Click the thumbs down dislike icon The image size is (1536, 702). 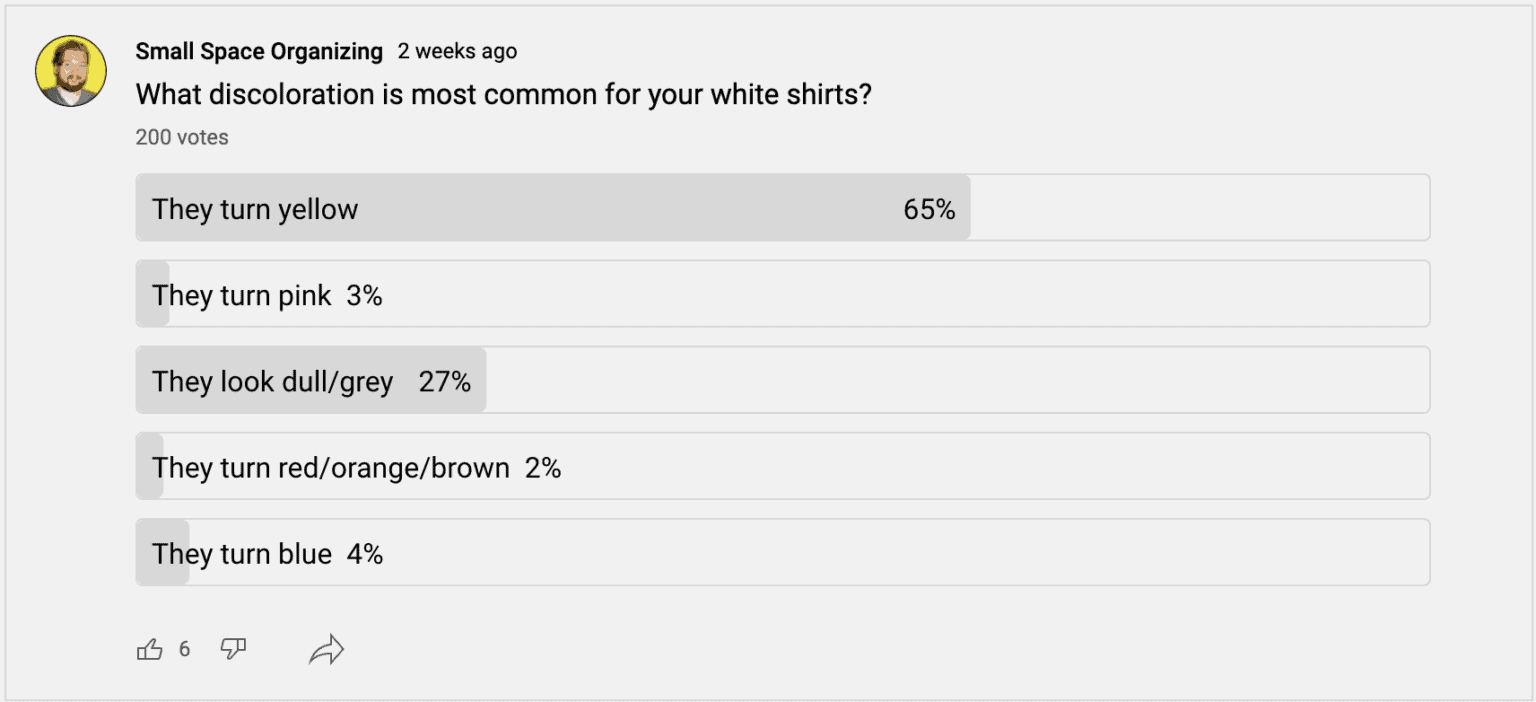point(233,650)
